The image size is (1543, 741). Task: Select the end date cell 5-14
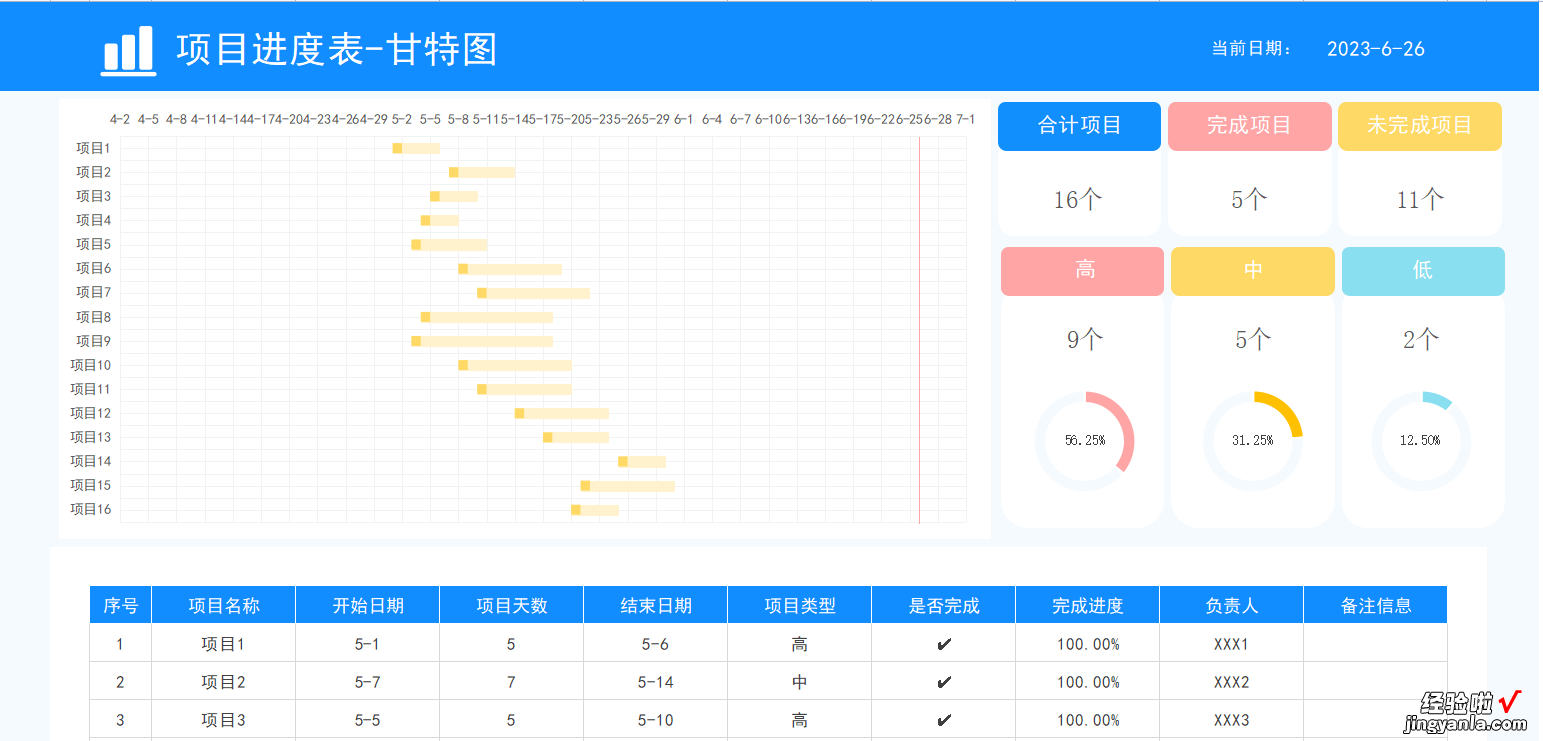coord(656,682)
